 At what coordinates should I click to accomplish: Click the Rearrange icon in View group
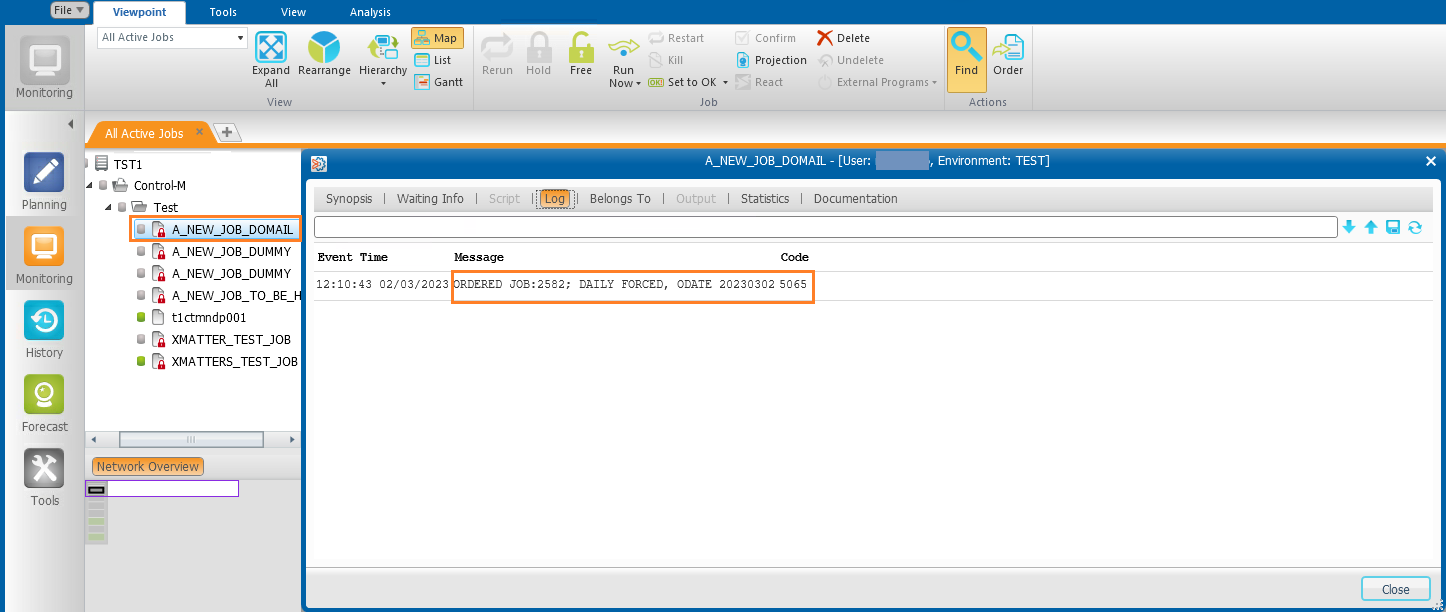(324, 48)
